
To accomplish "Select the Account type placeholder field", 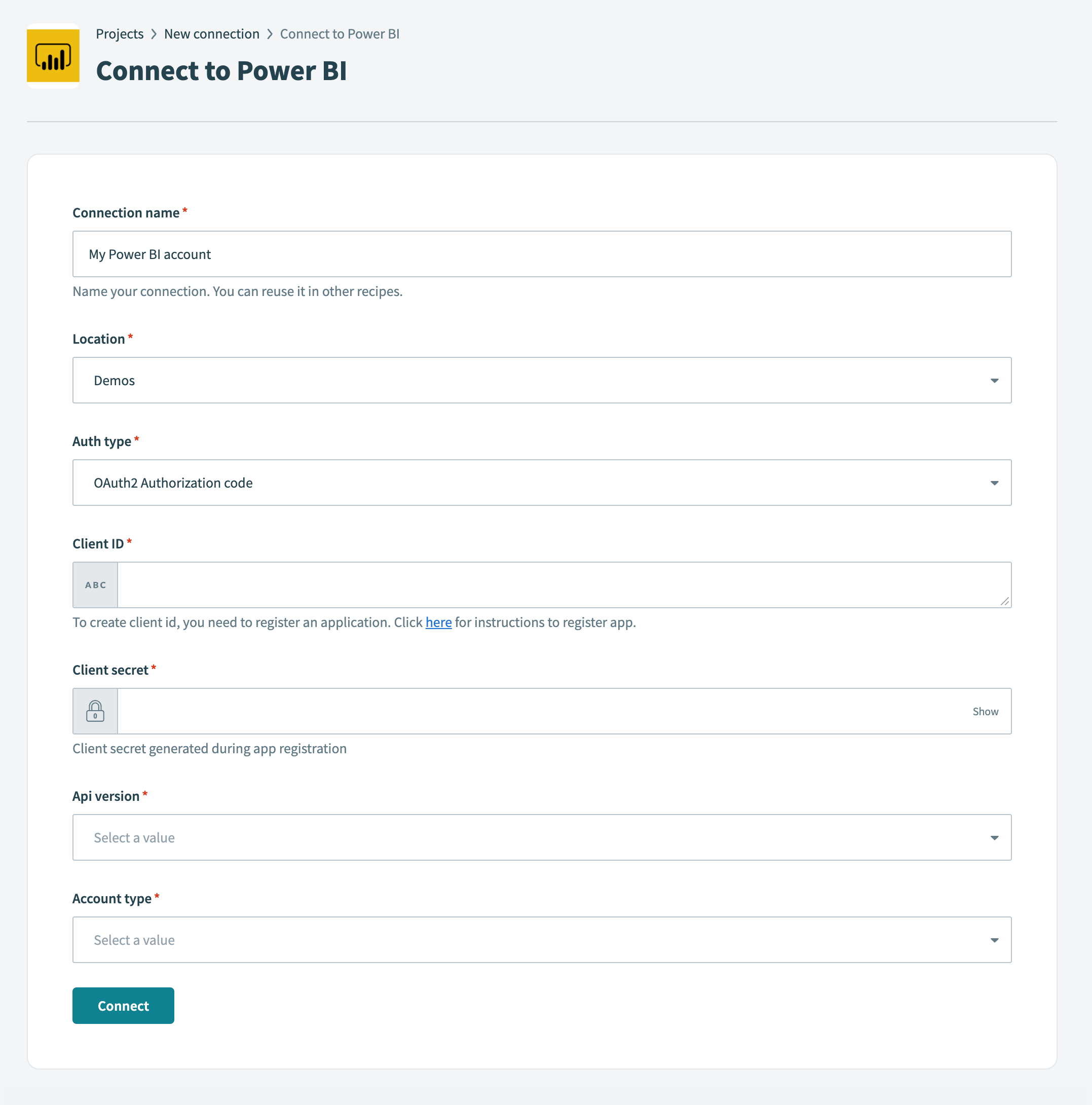I will (400, 940).
